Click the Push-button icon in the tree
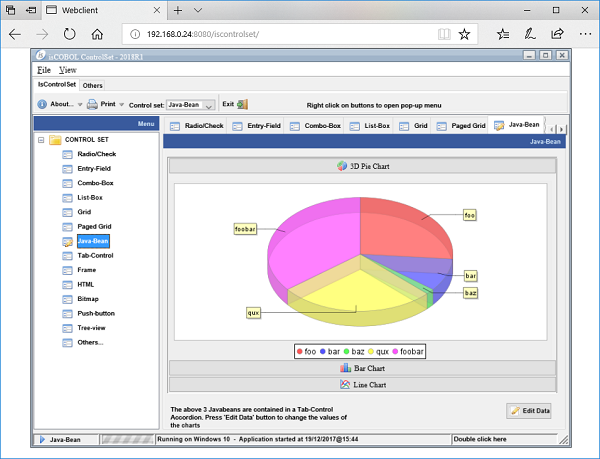The height and width of the screenshot is (459, 600). click(x=67, y=313)
